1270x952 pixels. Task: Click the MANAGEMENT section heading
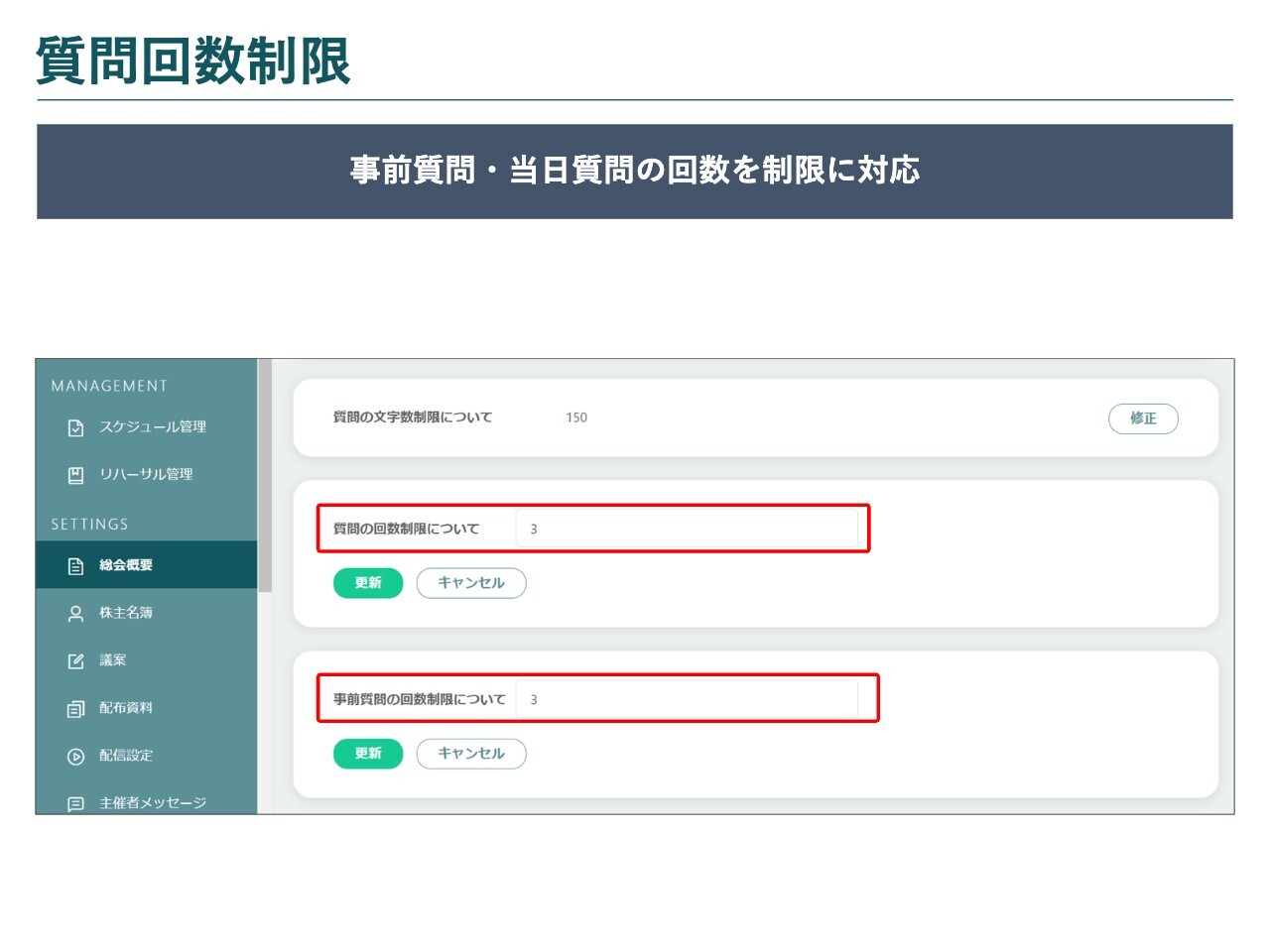click(x=109, y=386)
